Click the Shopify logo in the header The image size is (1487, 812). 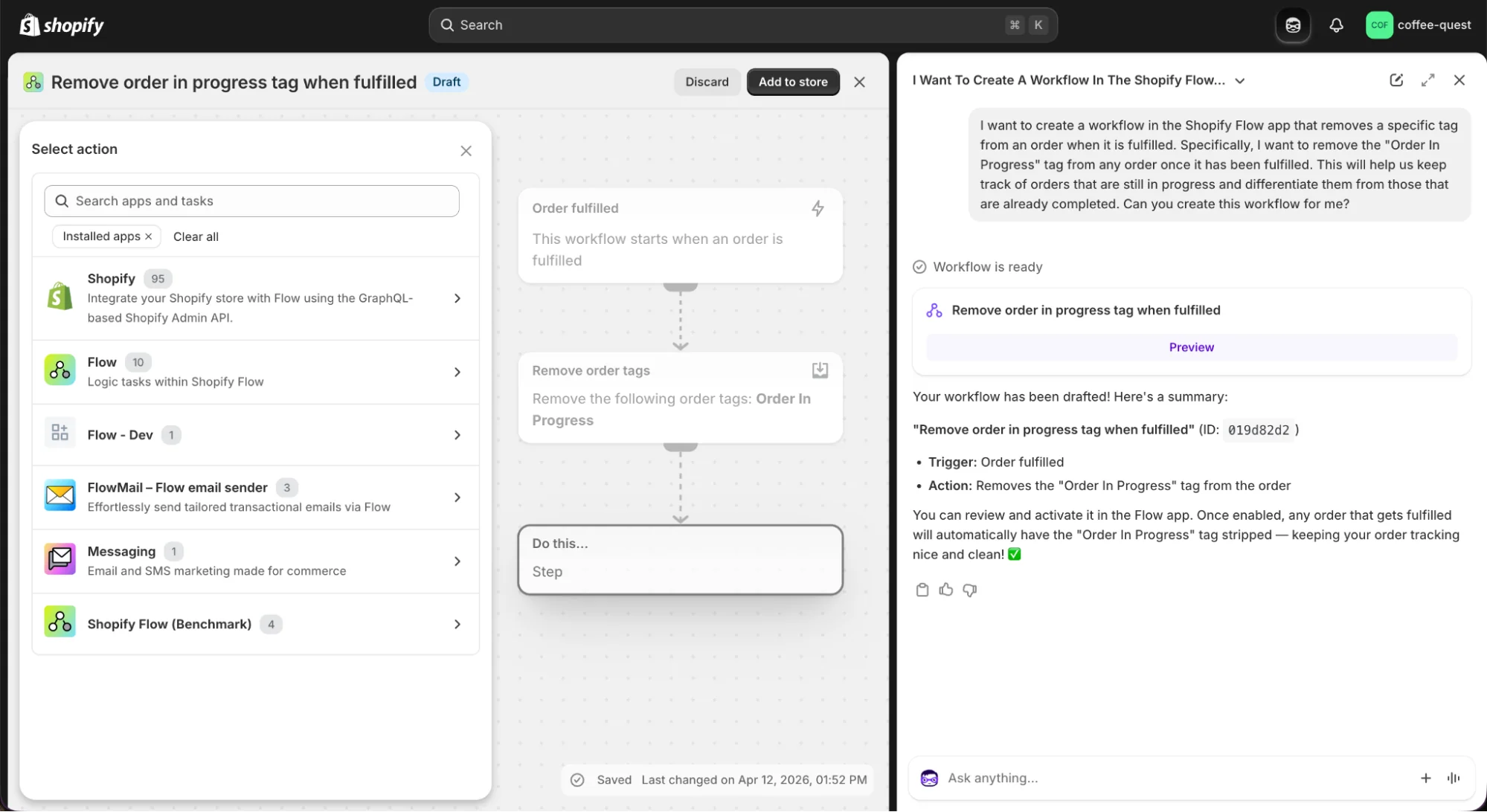point(62,25)
